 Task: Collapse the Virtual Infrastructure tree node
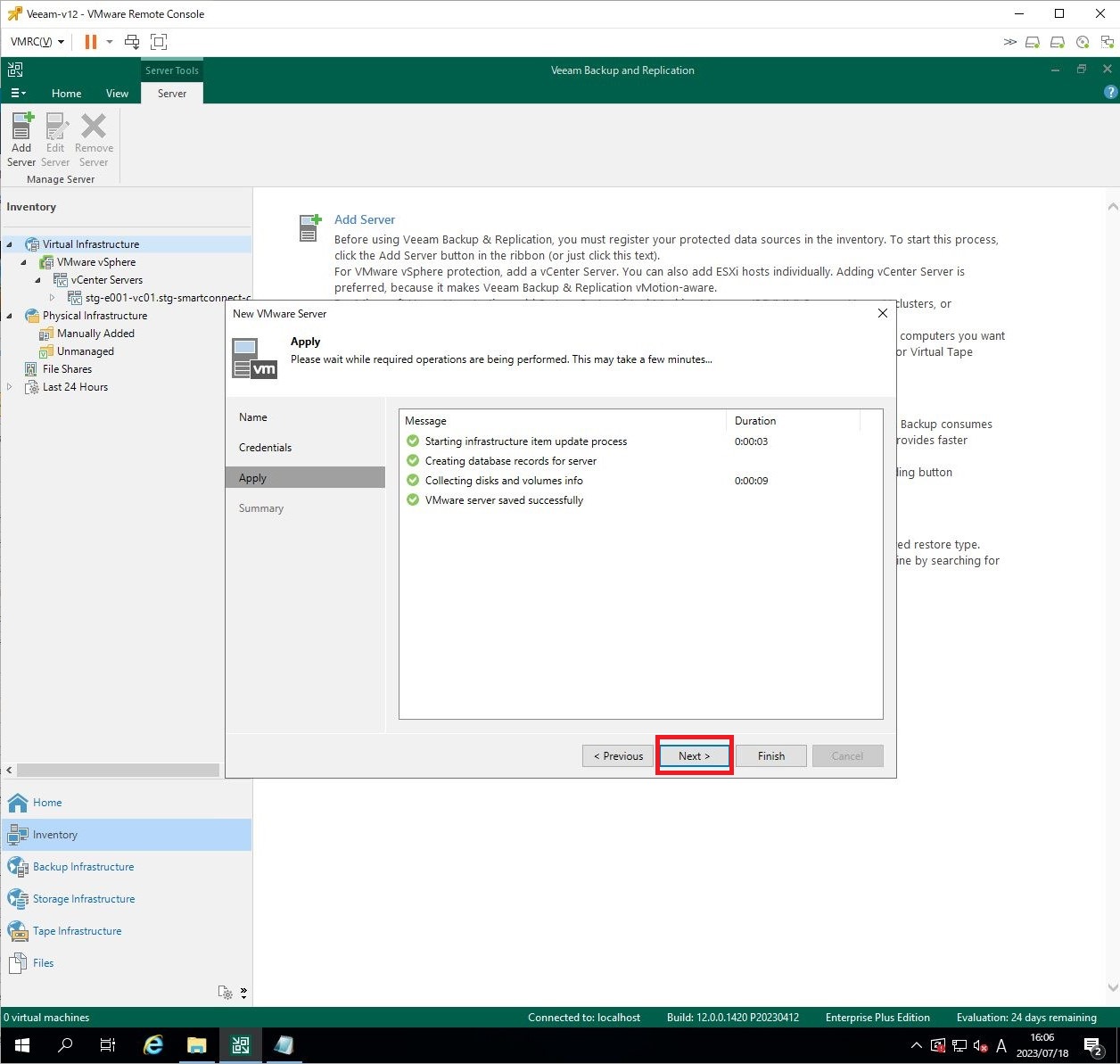coord(10,244)
